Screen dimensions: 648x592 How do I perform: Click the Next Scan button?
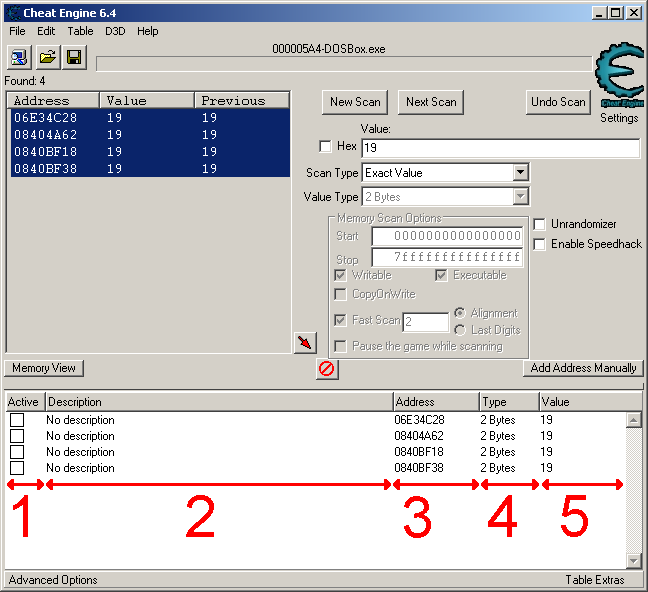tap(431, 102)
